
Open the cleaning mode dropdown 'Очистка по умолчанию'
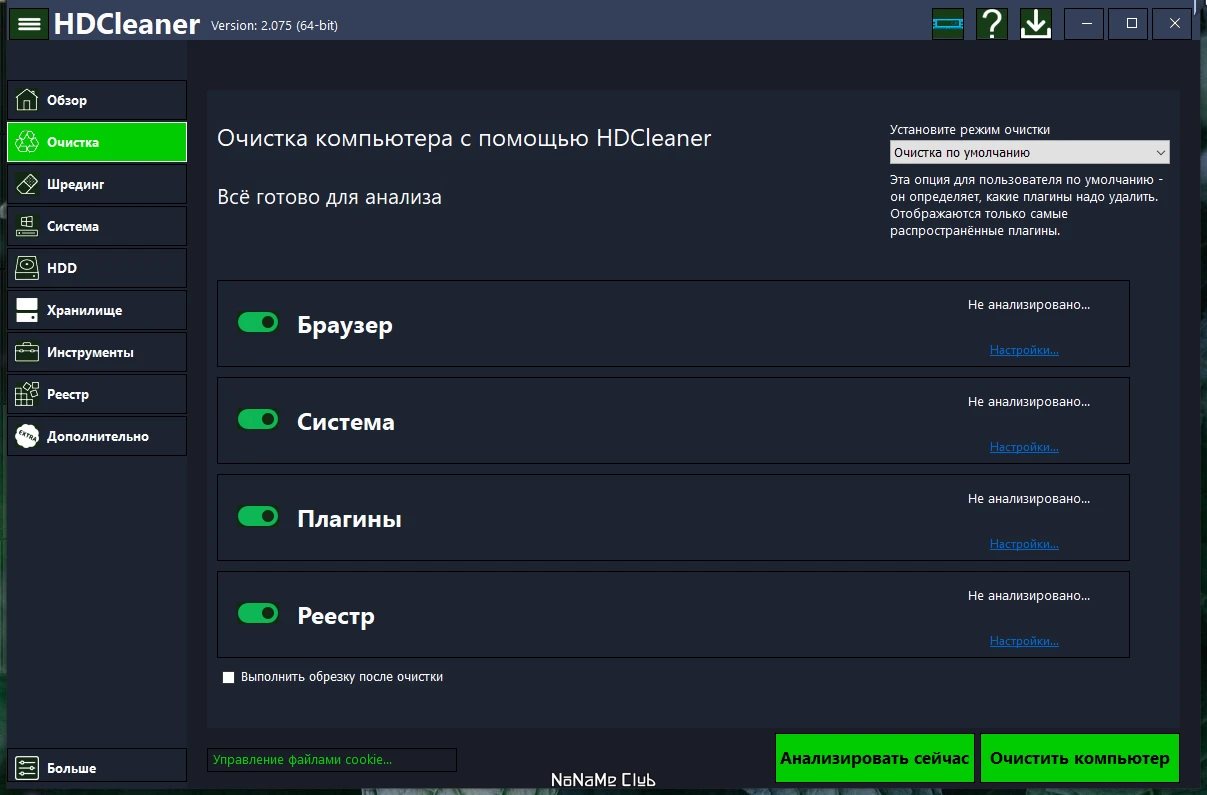[x=1029, y=153]
